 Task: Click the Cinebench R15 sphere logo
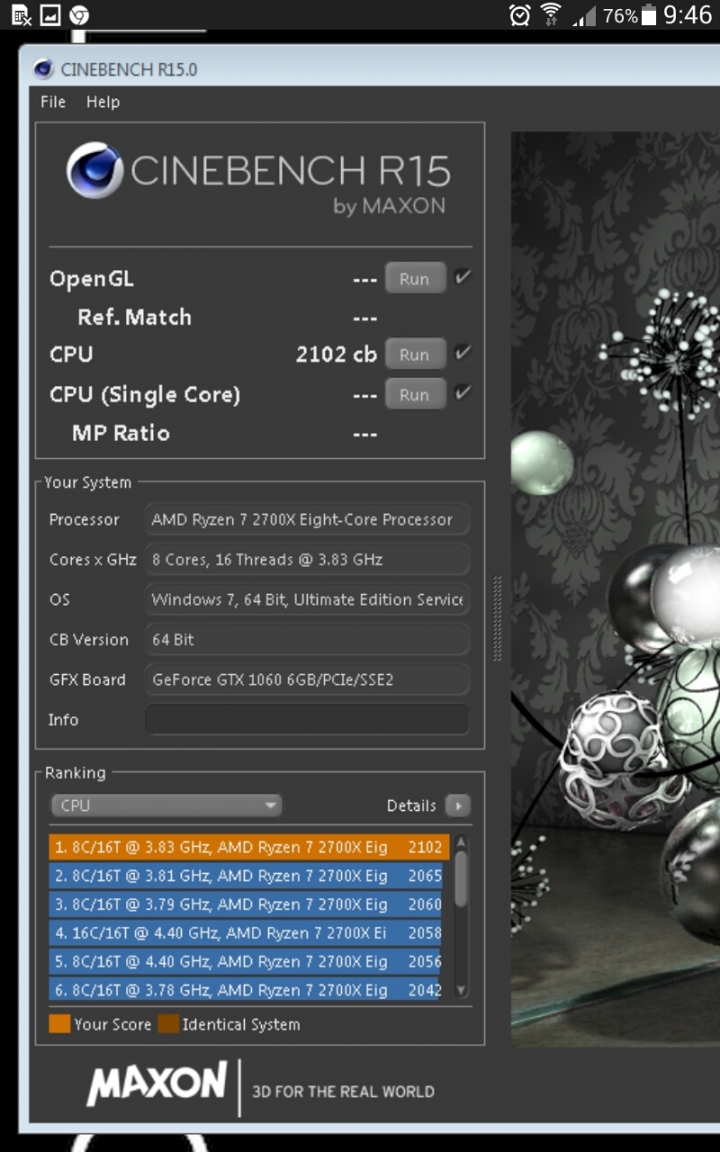pos(94,170)
